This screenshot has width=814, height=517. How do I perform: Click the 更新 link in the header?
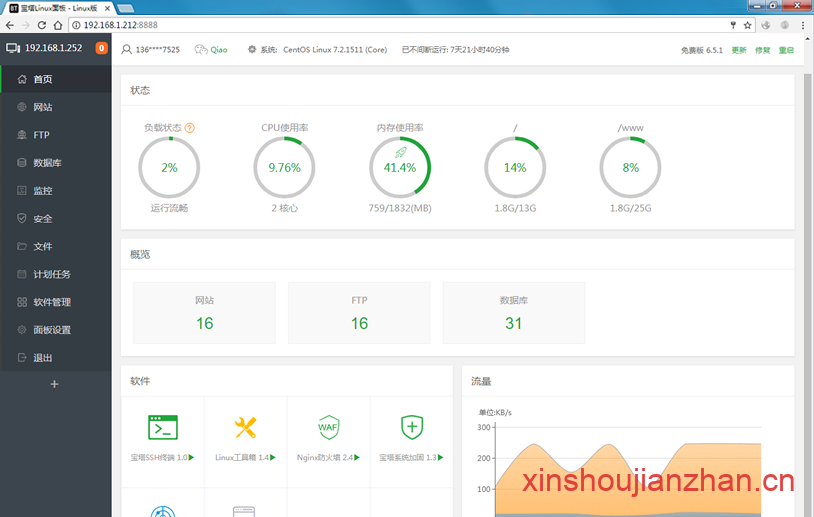(739, 49)
